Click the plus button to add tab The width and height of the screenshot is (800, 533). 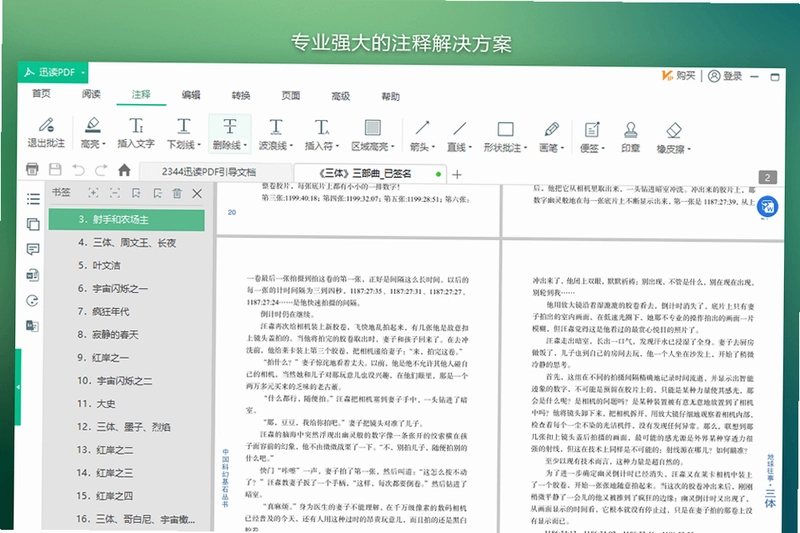457,174
